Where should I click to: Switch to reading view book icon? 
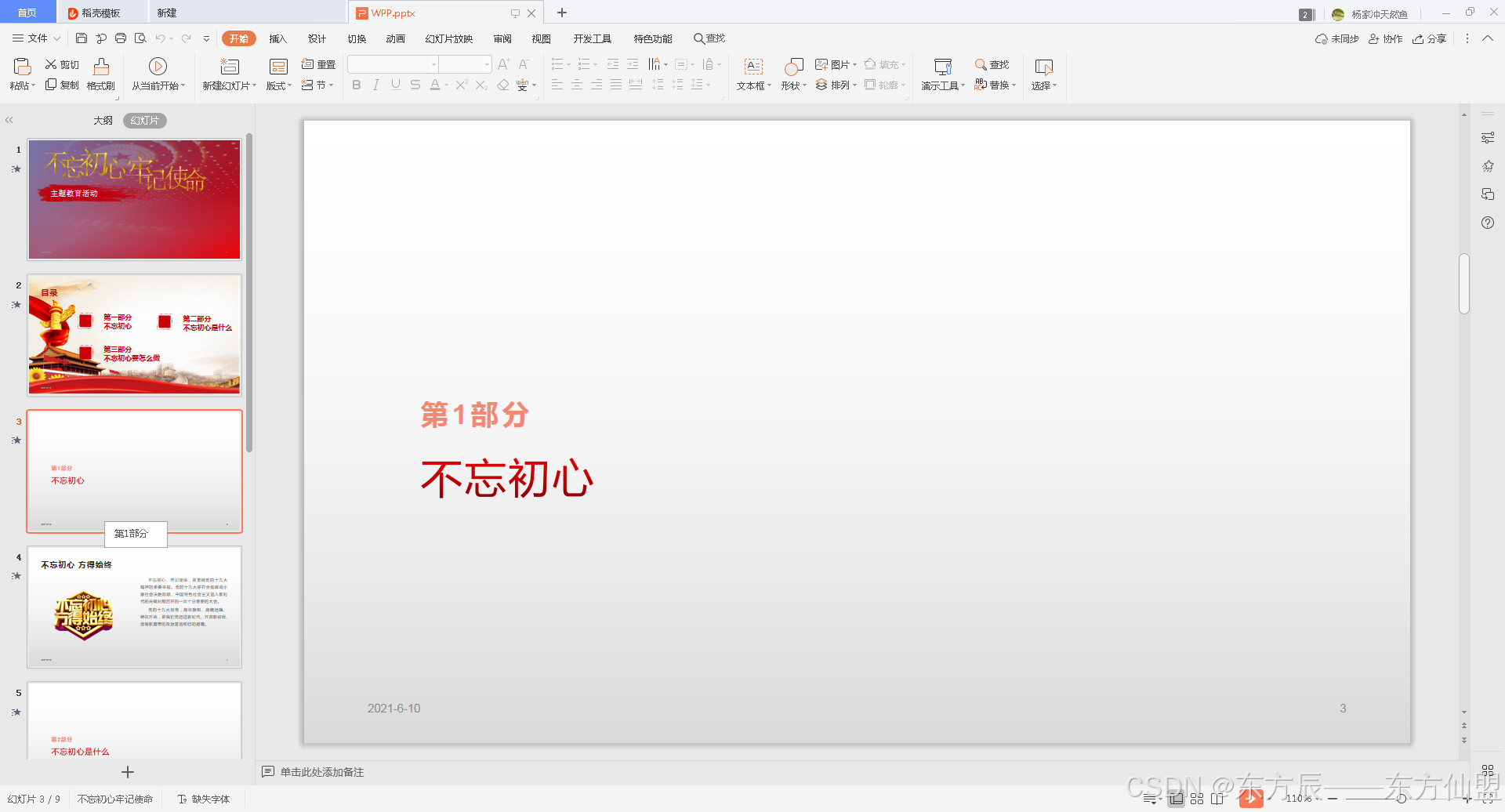[1217, 799]
